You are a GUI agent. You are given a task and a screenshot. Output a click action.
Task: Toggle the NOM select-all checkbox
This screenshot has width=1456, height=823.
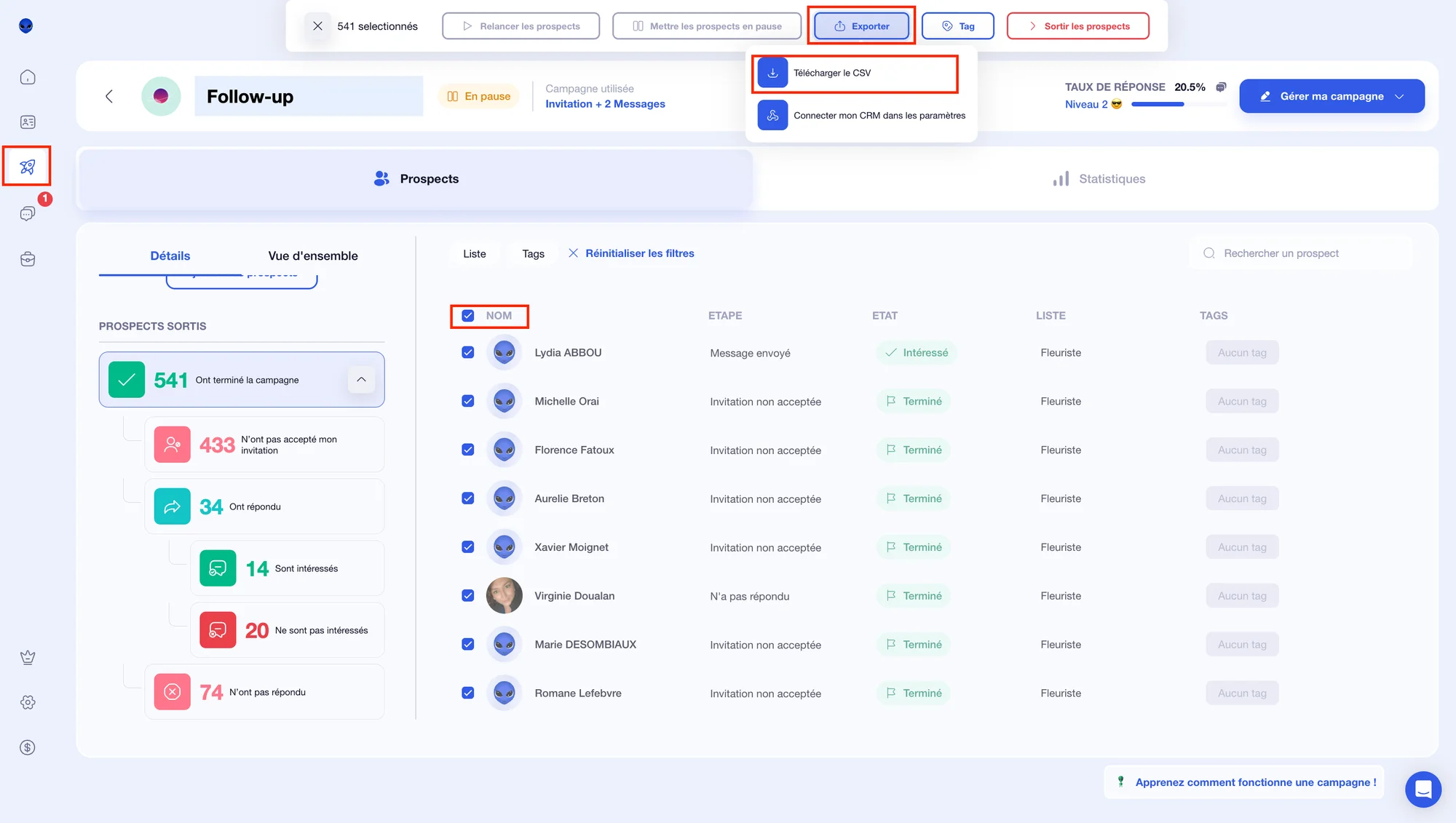coord(468,316)
